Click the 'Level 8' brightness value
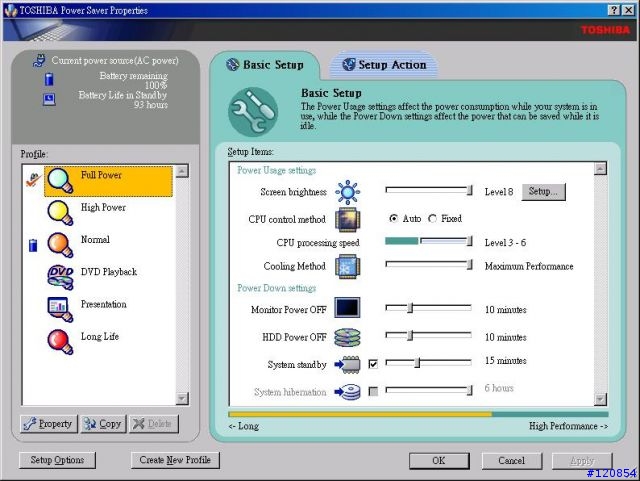Viewport: 640px width, 481px height. click(x=499, y=192)
